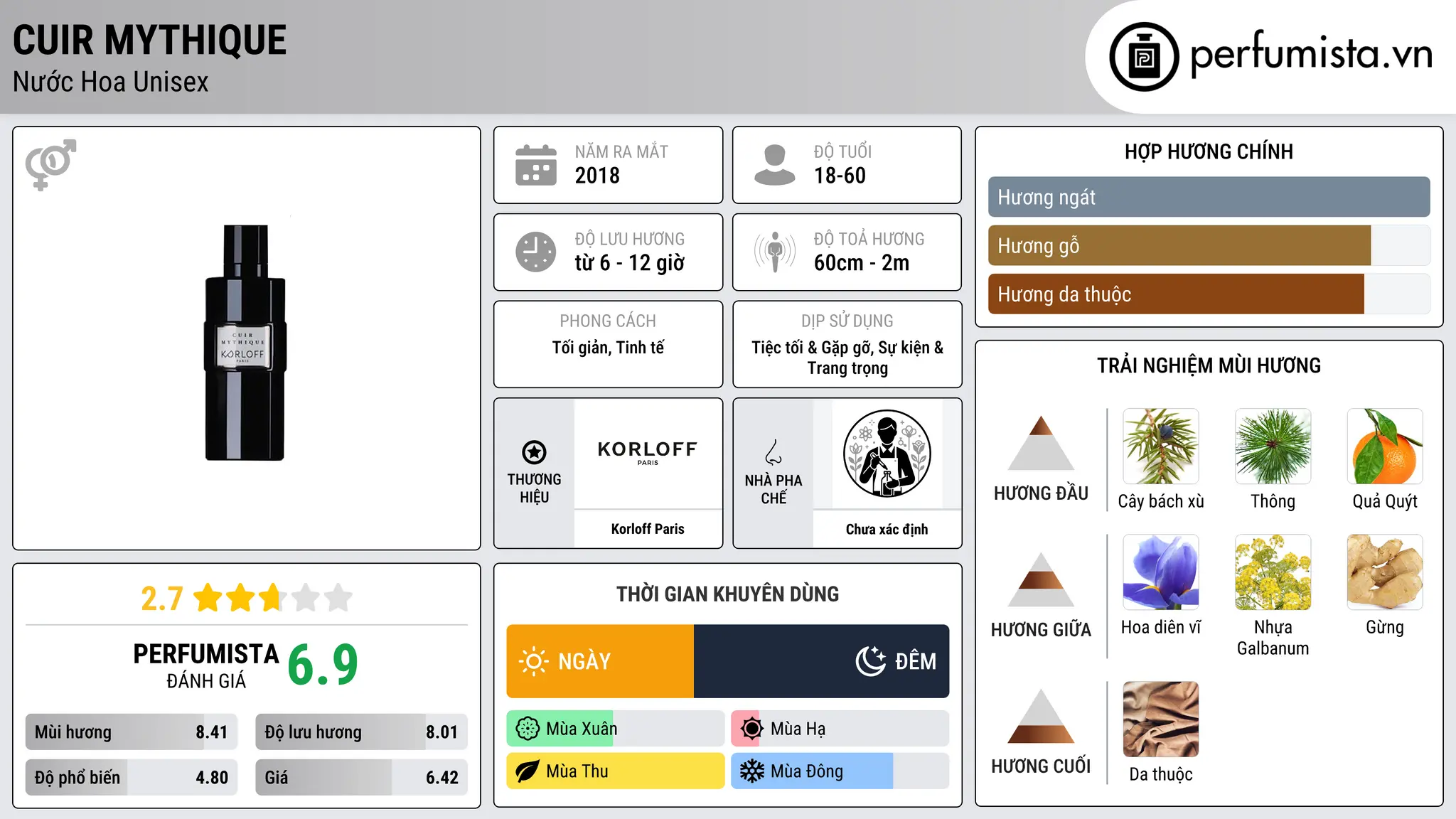Click the Hương ngát accord bar
This screenshot has width=1456, height=819.
[1209, 197]
